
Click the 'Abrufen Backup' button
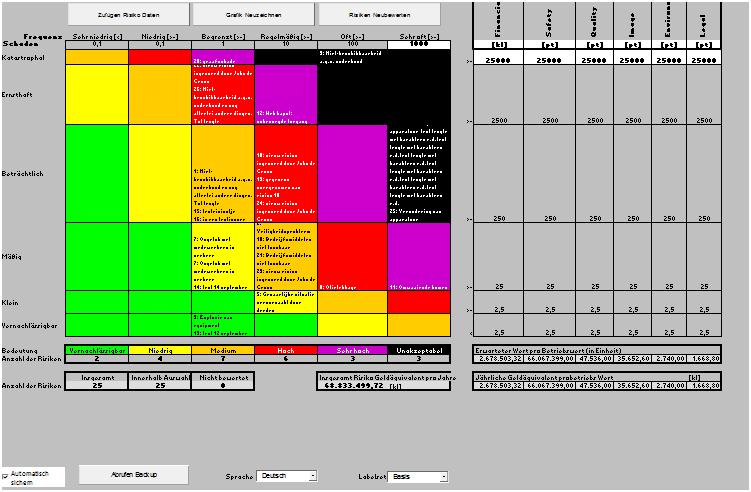tap(134, 474)
